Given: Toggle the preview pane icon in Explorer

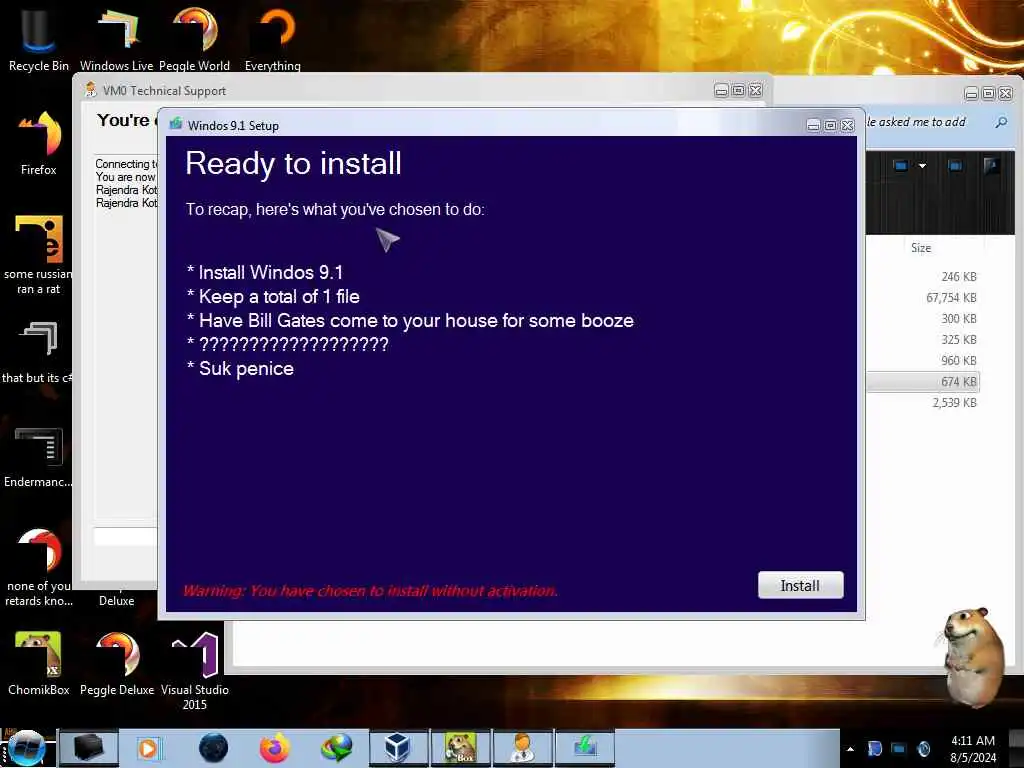Looking at the screenshot, I should (955, 166).
